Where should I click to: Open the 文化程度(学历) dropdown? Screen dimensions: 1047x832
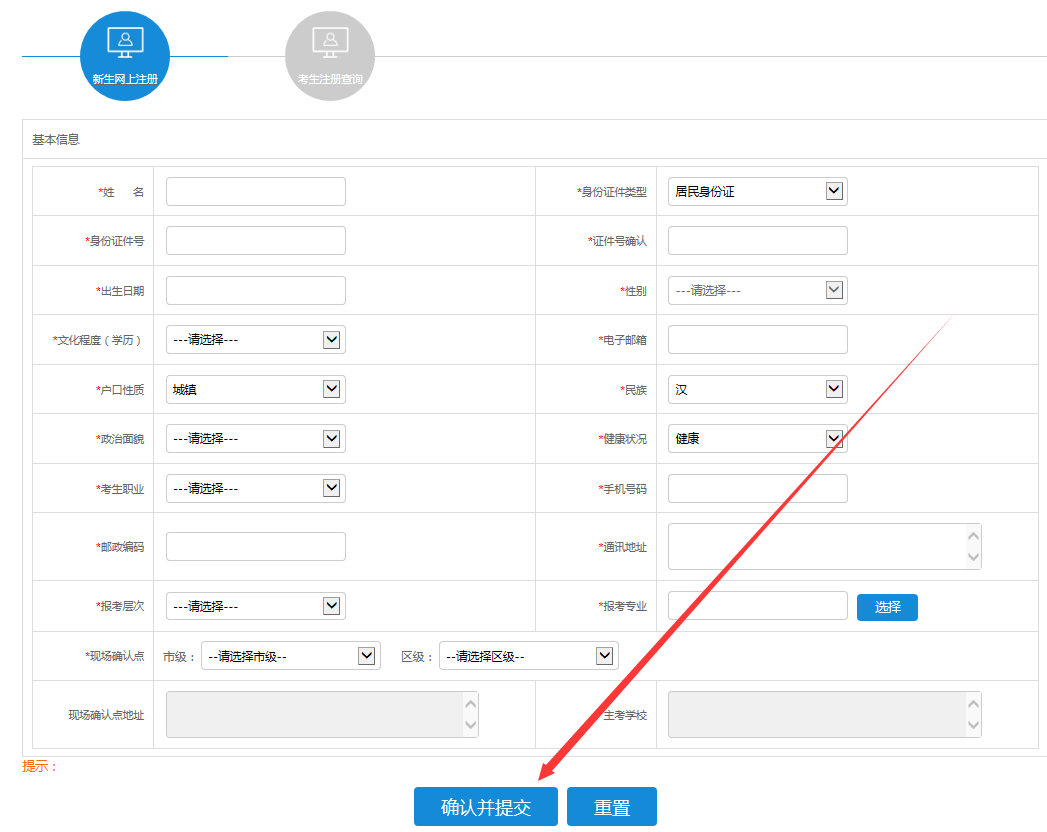tap(255, 339)
